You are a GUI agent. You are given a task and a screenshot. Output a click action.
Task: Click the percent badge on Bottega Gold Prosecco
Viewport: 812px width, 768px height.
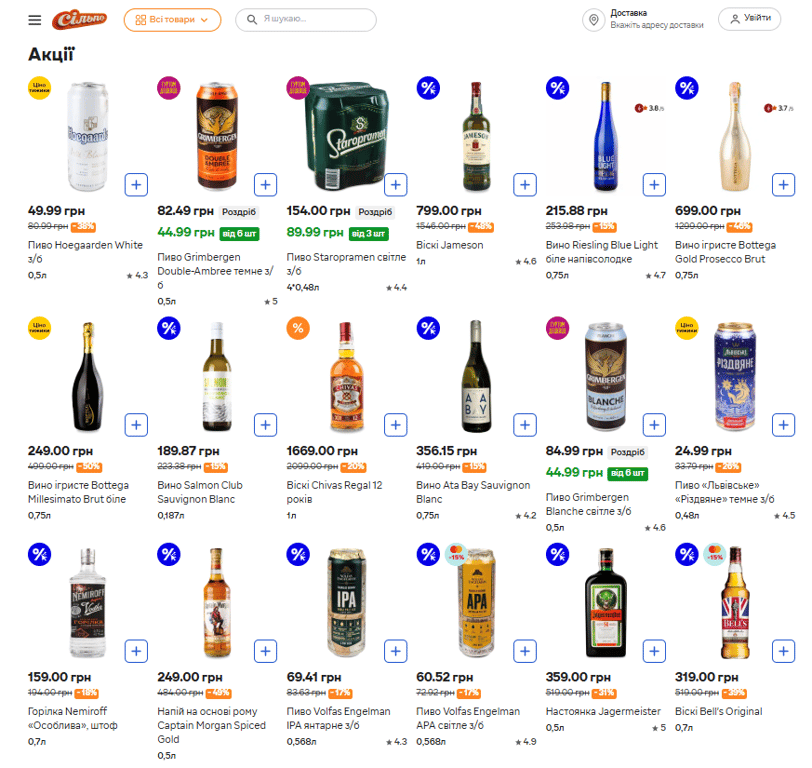click(x=686, y=89)
